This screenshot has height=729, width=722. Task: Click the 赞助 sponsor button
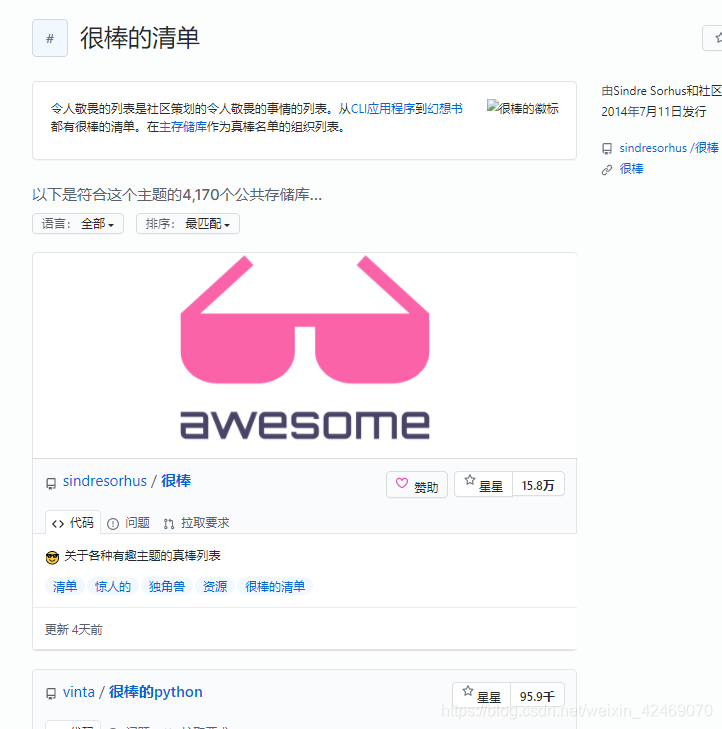click(417, 484)
